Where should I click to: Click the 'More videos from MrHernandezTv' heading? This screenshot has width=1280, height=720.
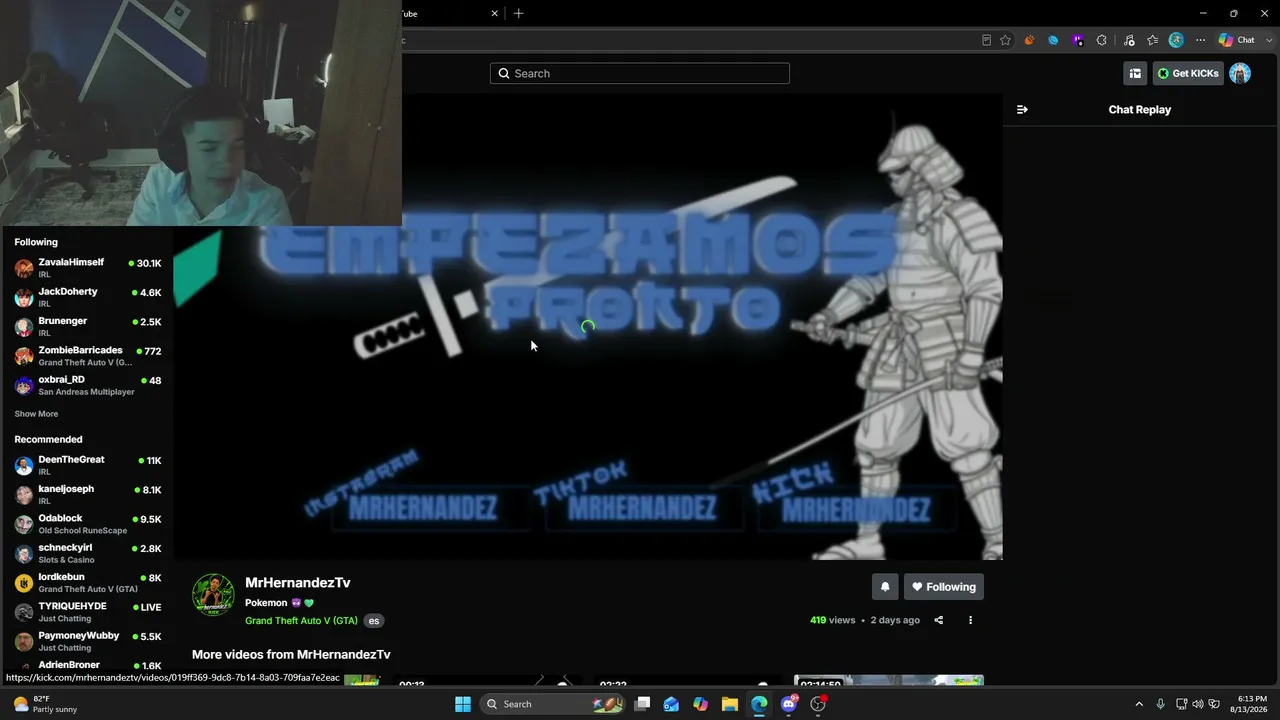point(291,654)
